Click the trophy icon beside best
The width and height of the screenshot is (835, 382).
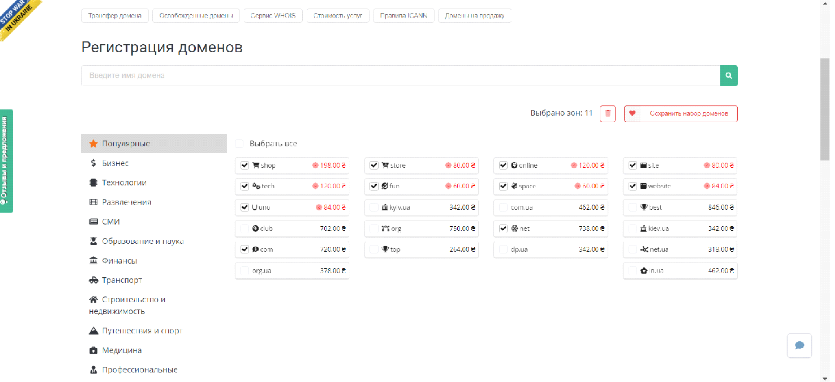point(643,207)
